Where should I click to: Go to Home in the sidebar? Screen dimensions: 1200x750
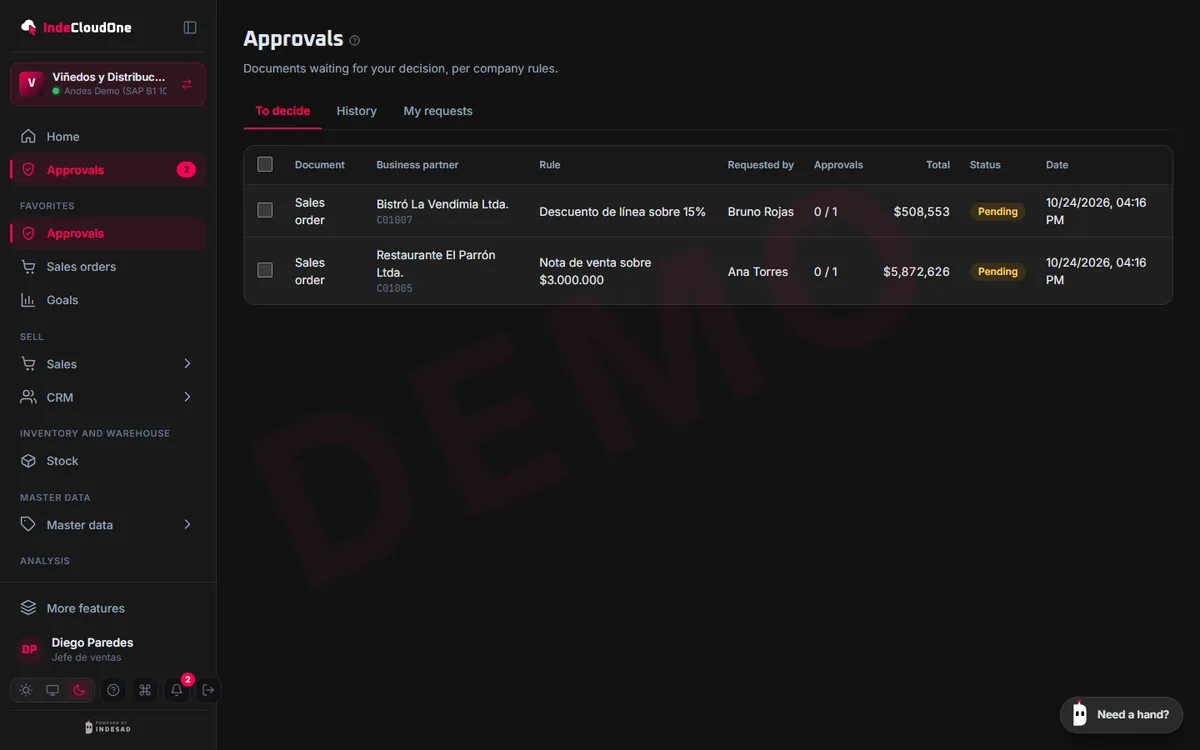(108, 137)
